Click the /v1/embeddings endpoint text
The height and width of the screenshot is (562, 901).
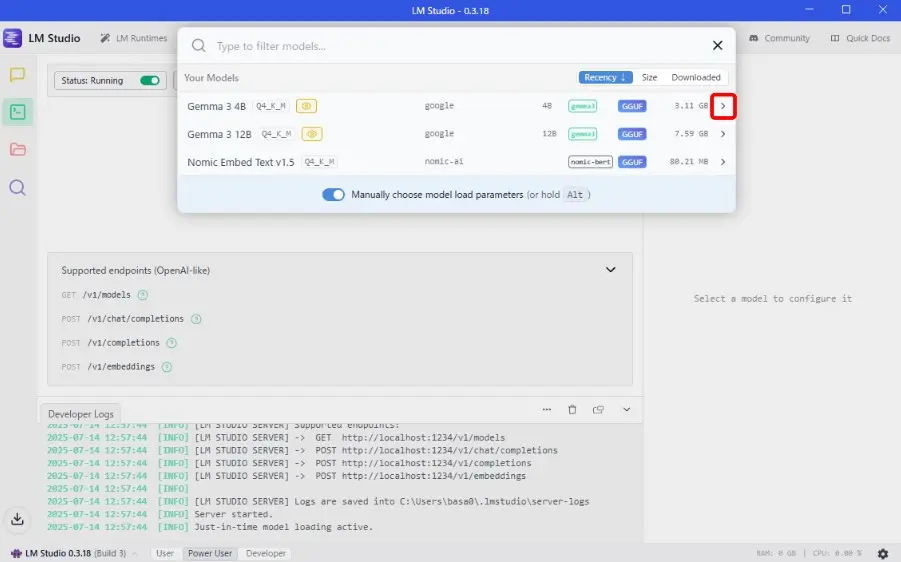tap(121, 367)
